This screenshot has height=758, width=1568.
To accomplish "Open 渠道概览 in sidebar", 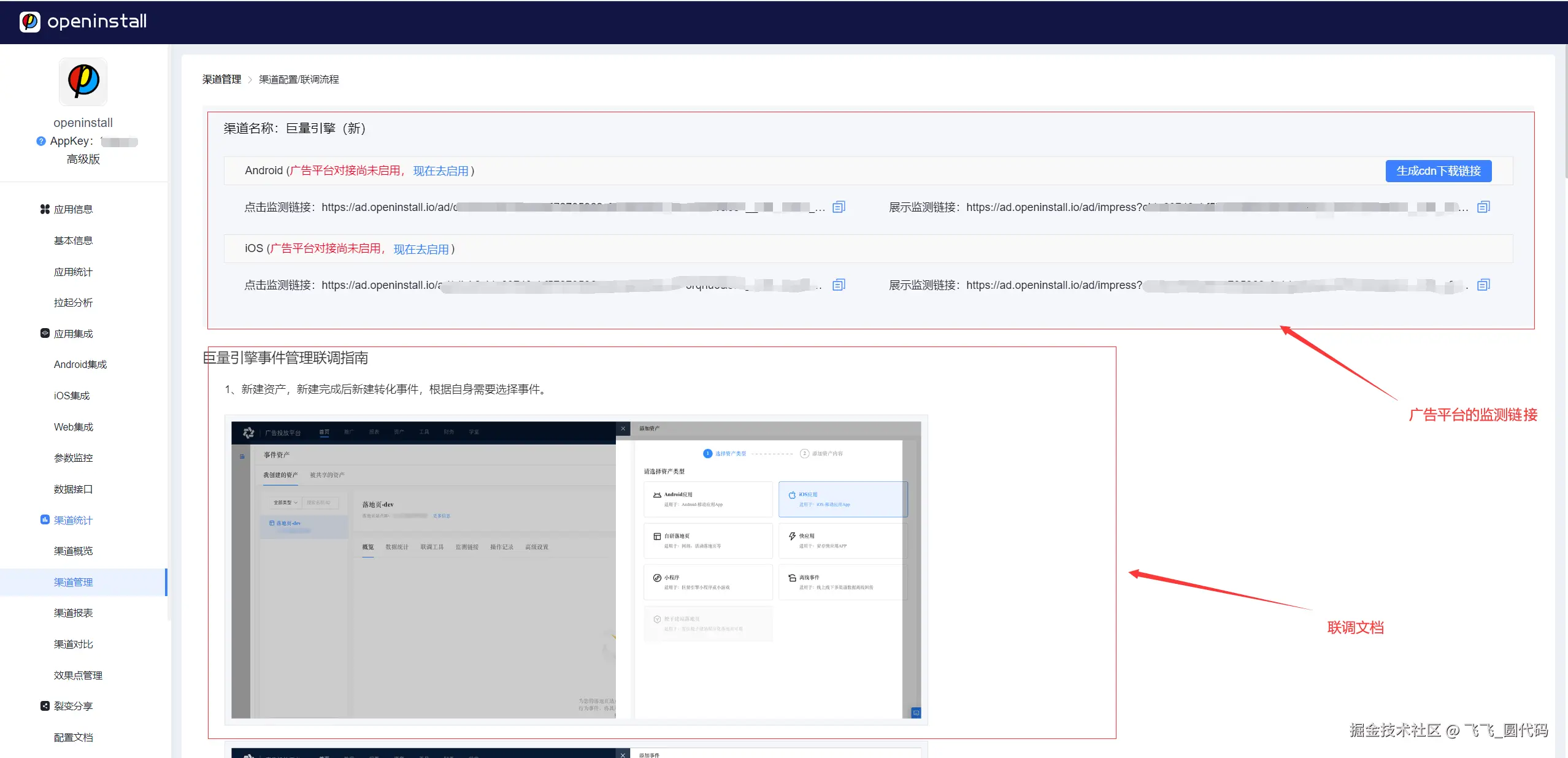I will point(73,551).
